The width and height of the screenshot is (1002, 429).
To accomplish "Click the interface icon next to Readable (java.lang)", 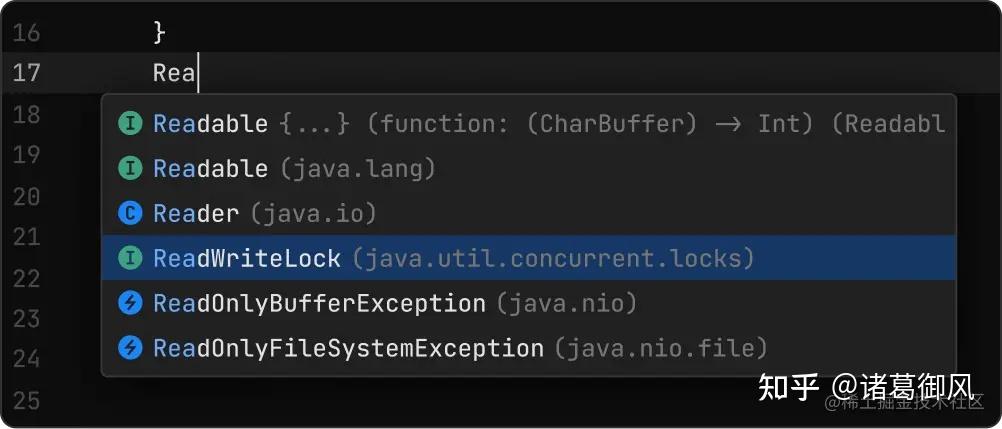I will pos(130,169).
